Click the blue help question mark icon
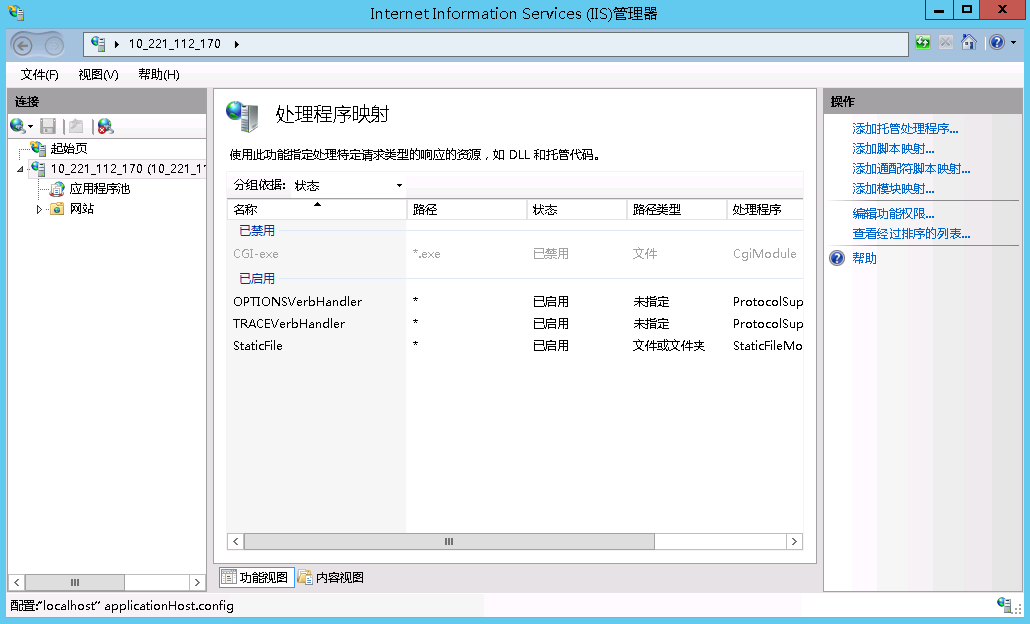The image size is (1030, 624). [x=996, y=43]
